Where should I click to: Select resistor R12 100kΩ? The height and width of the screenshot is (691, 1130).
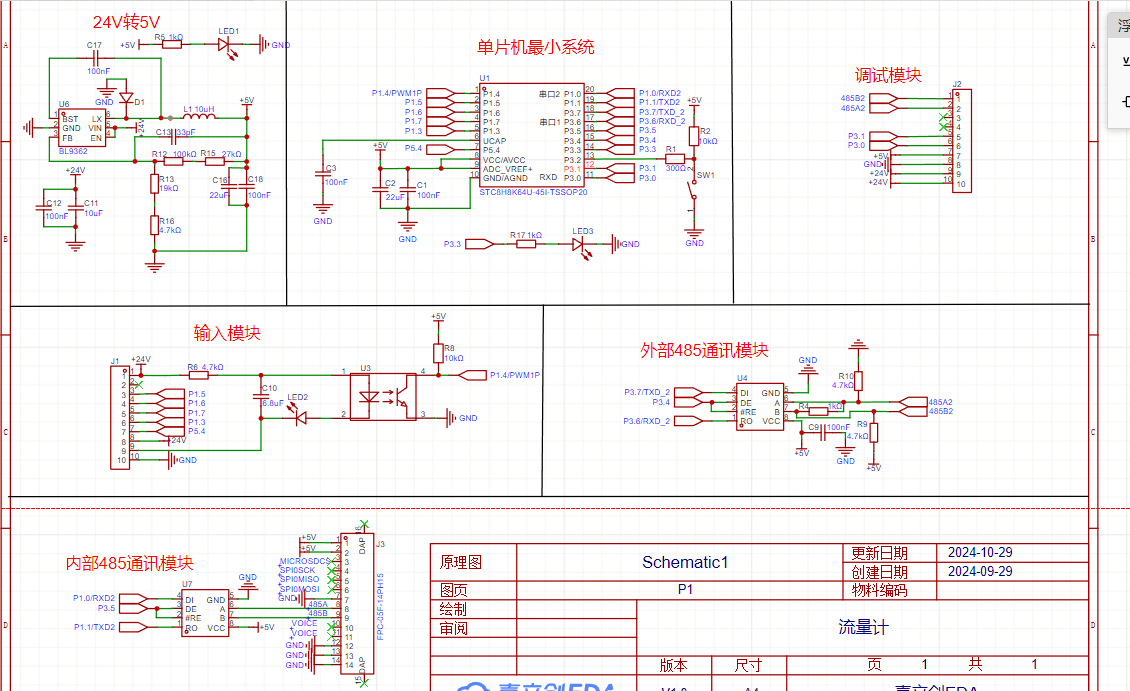(173, 161)
